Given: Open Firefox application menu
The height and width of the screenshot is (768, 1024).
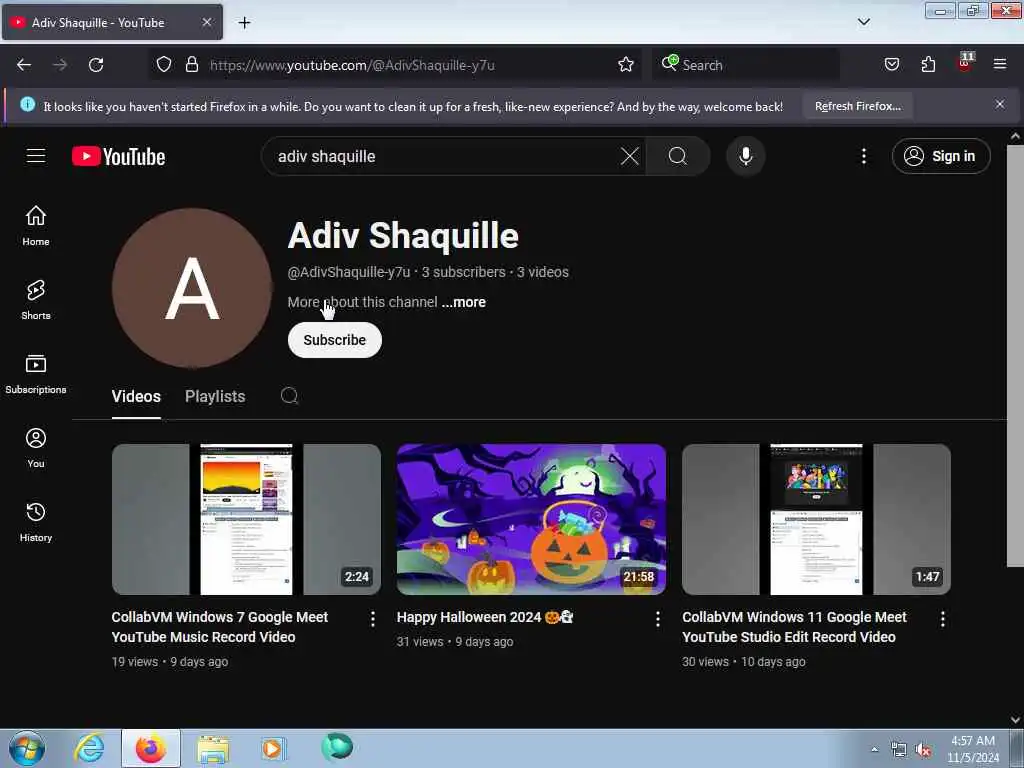Looking at the screenshot, I should click(x=1000, y=65).
